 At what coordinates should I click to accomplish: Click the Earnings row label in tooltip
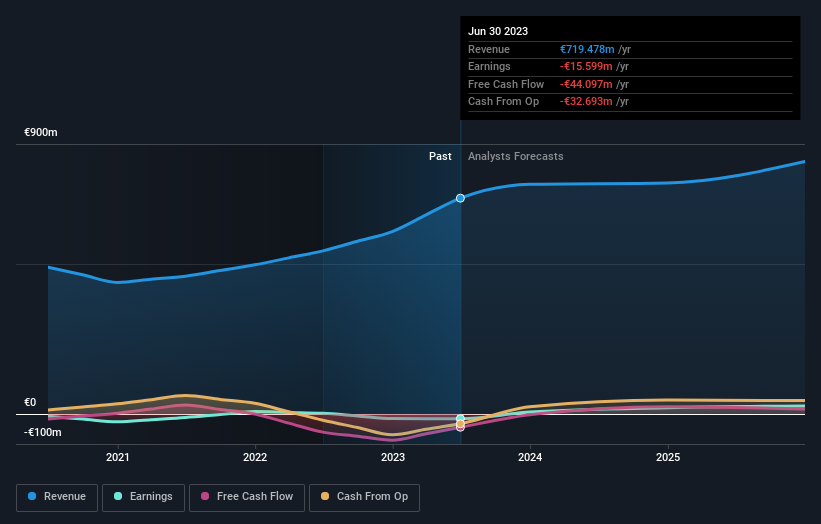pyautogui.click(x=489, y=66)
